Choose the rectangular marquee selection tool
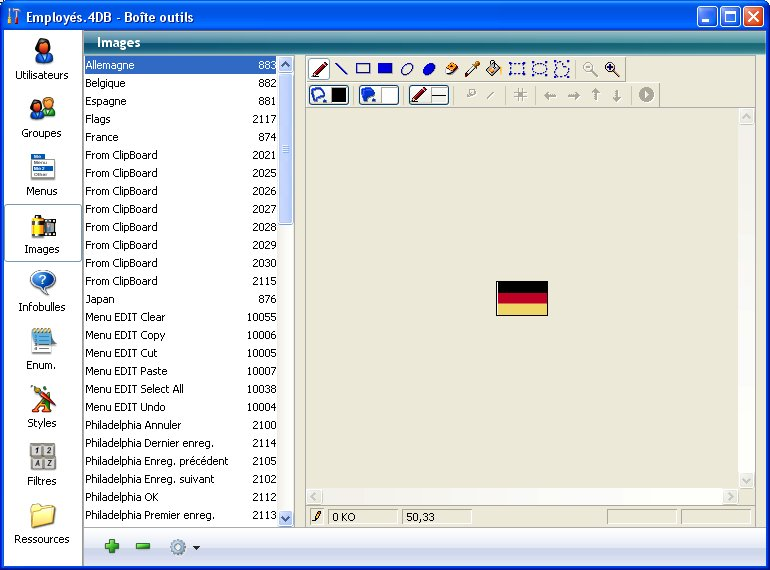Image resolution: width=770 pixels, height=570 pixels. pos(517,69)
